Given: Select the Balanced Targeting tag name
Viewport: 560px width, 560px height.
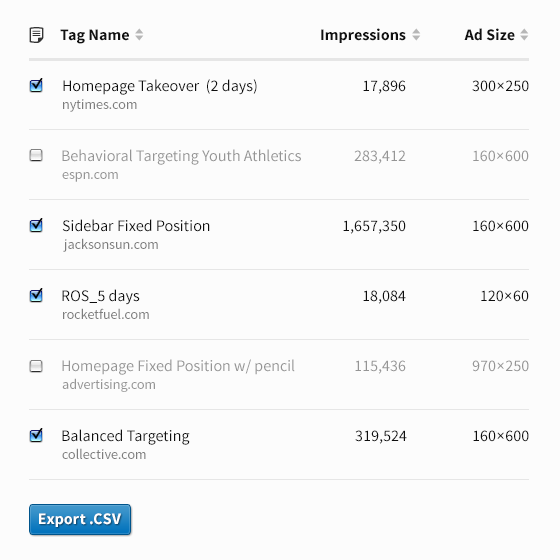Looking at the screenshot, I should coord(125,436).
